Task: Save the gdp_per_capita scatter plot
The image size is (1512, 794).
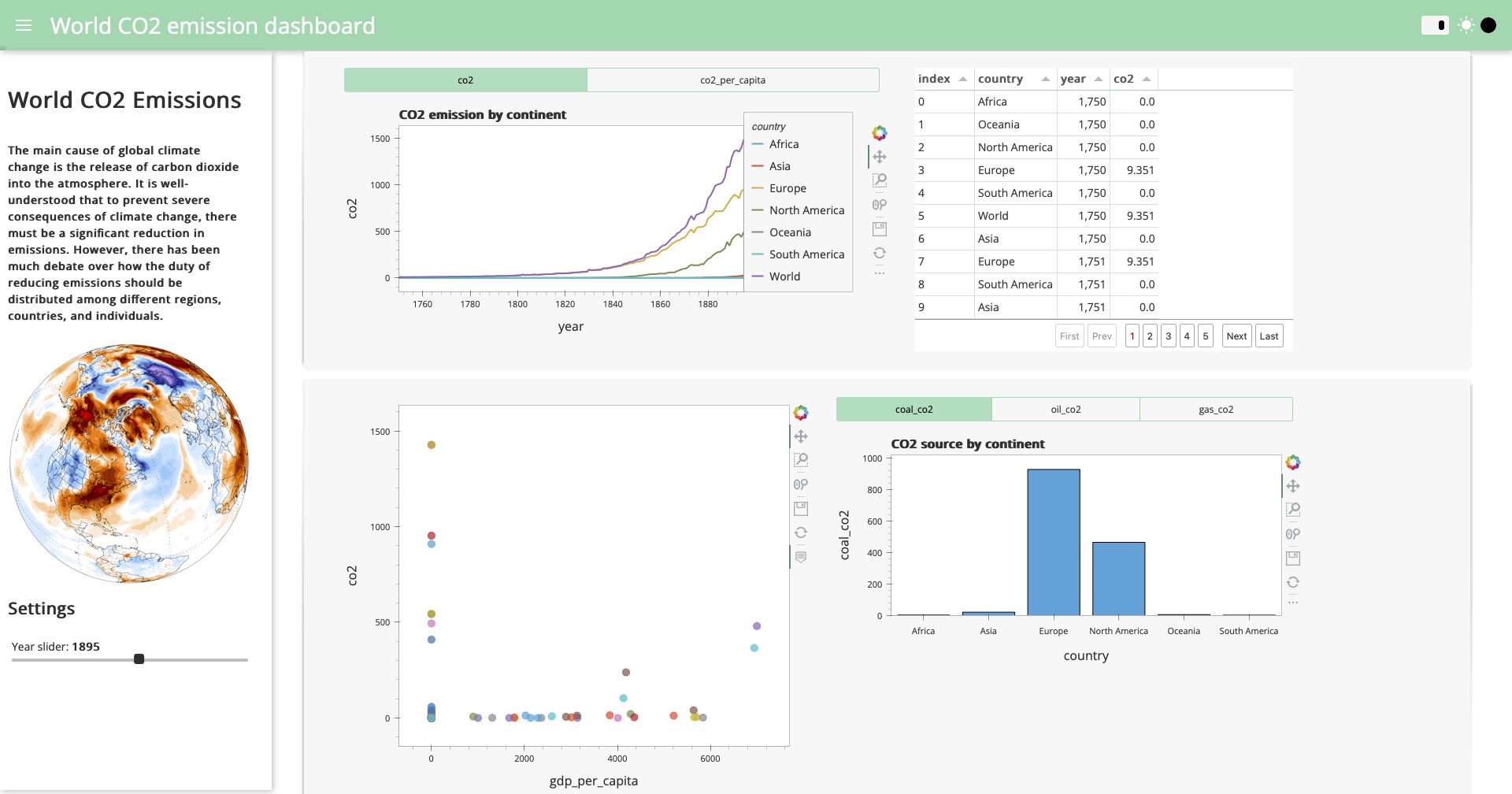Action: coord(801,509)
